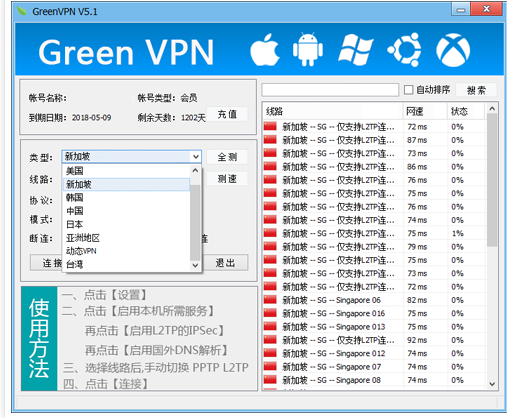The height and width of the screenshot is (418, 507).
Task: Click the 退出 exit button
Action: (x=225, y=263)
